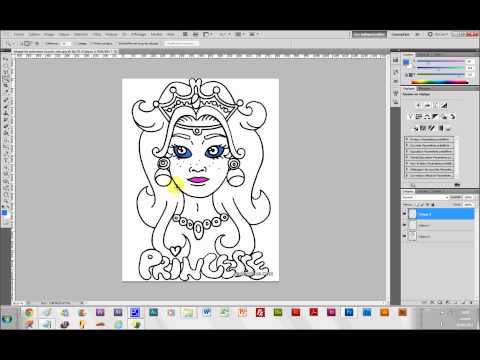Add a Levels adjustment layer
Screen dimensions: 480x360
tap(427, 105)
